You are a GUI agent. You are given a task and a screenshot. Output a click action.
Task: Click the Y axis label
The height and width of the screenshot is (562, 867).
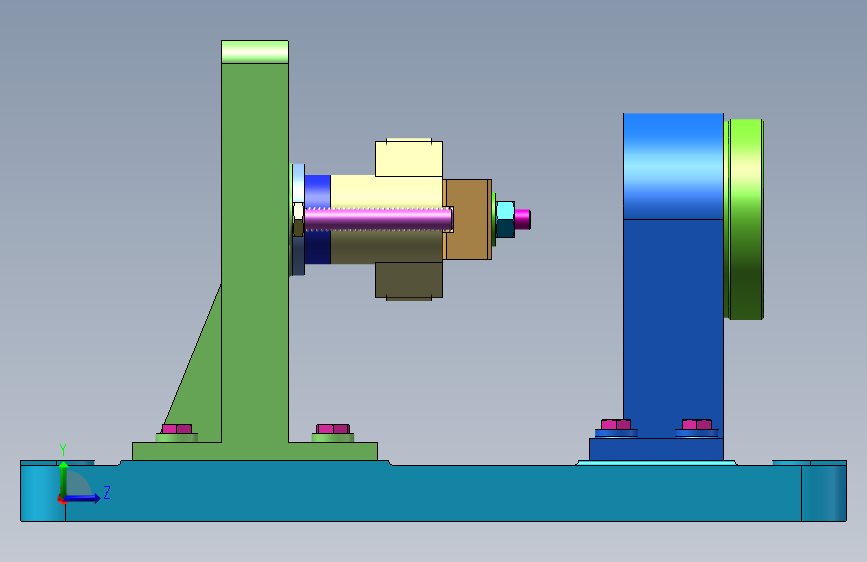(62, 450)
